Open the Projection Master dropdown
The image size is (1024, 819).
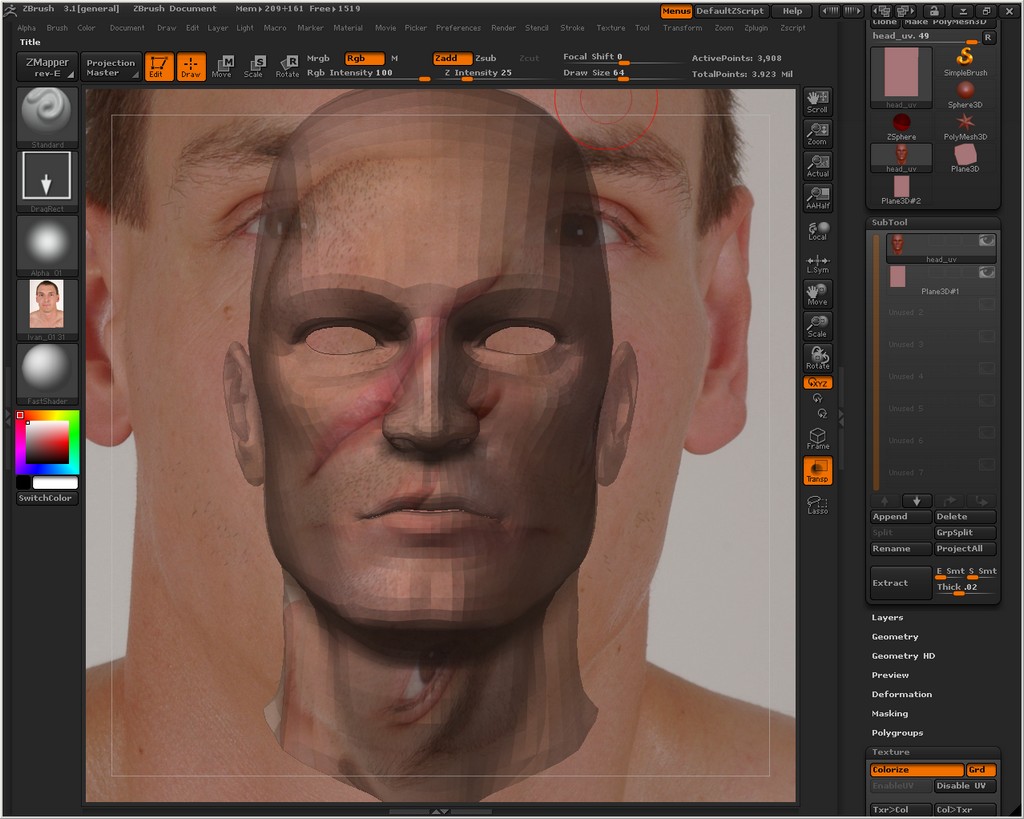(111, 67)
